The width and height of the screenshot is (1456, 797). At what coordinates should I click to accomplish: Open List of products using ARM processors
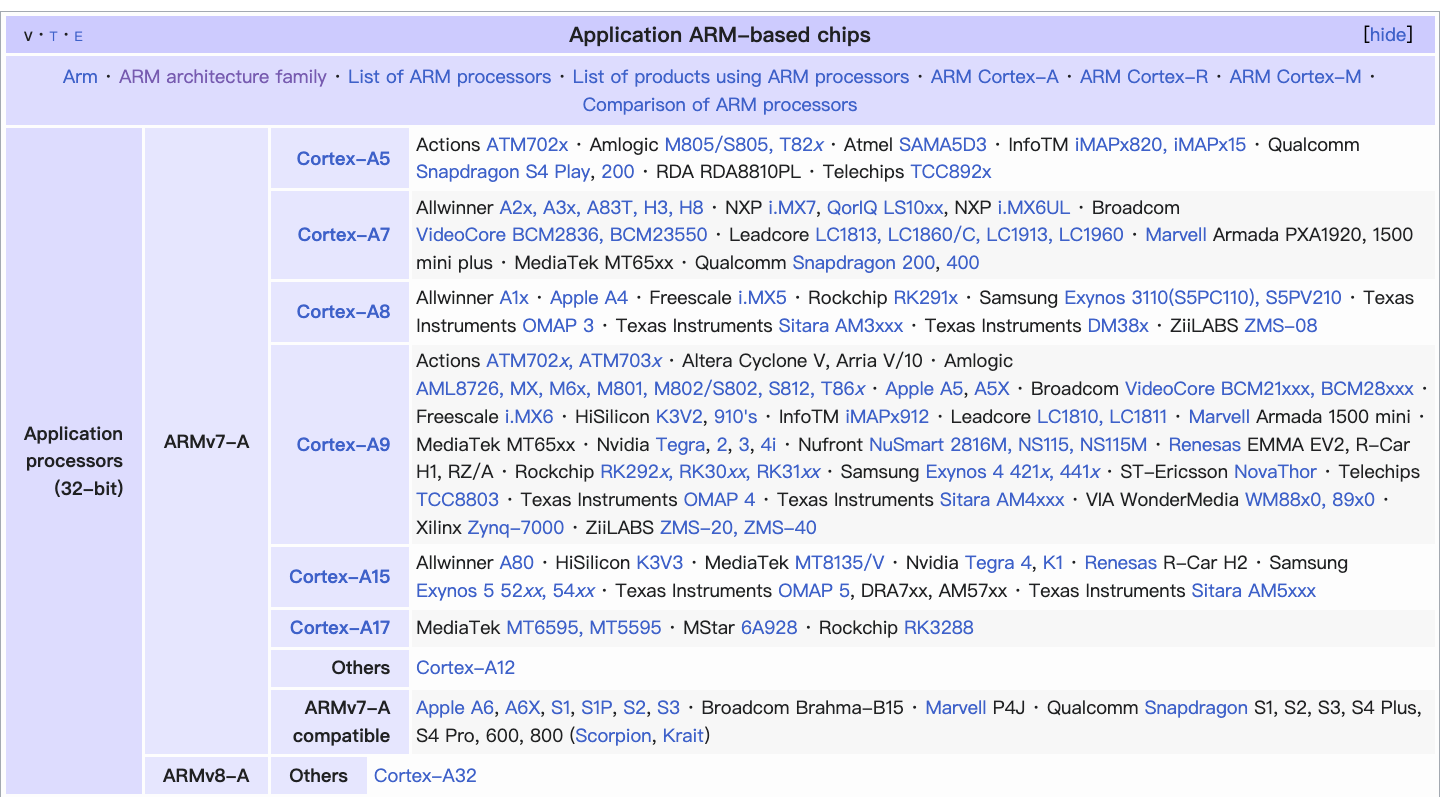click(x=741, y=77)
